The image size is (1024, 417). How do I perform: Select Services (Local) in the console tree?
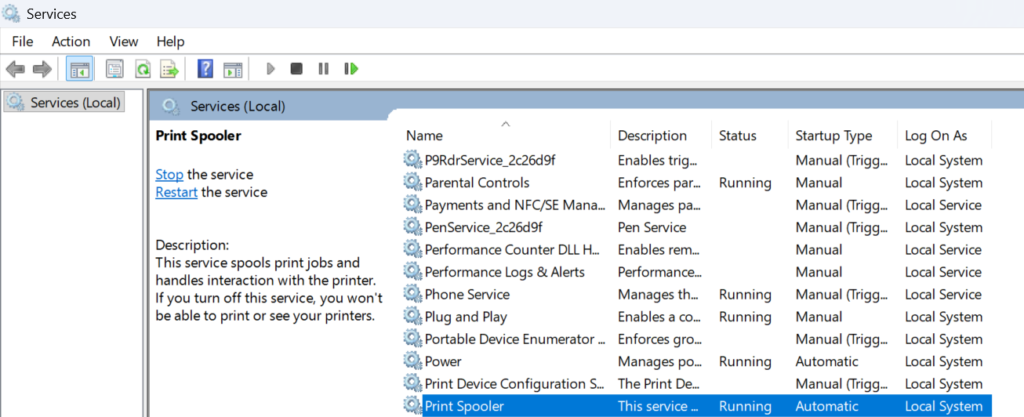63,102
